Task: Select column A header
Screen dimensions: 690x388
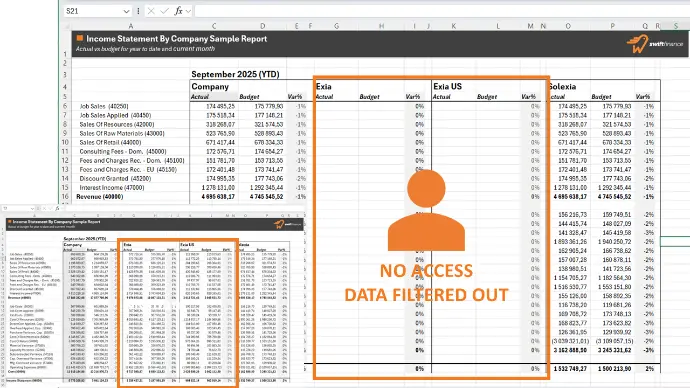Action: click(x=130, y=26)
